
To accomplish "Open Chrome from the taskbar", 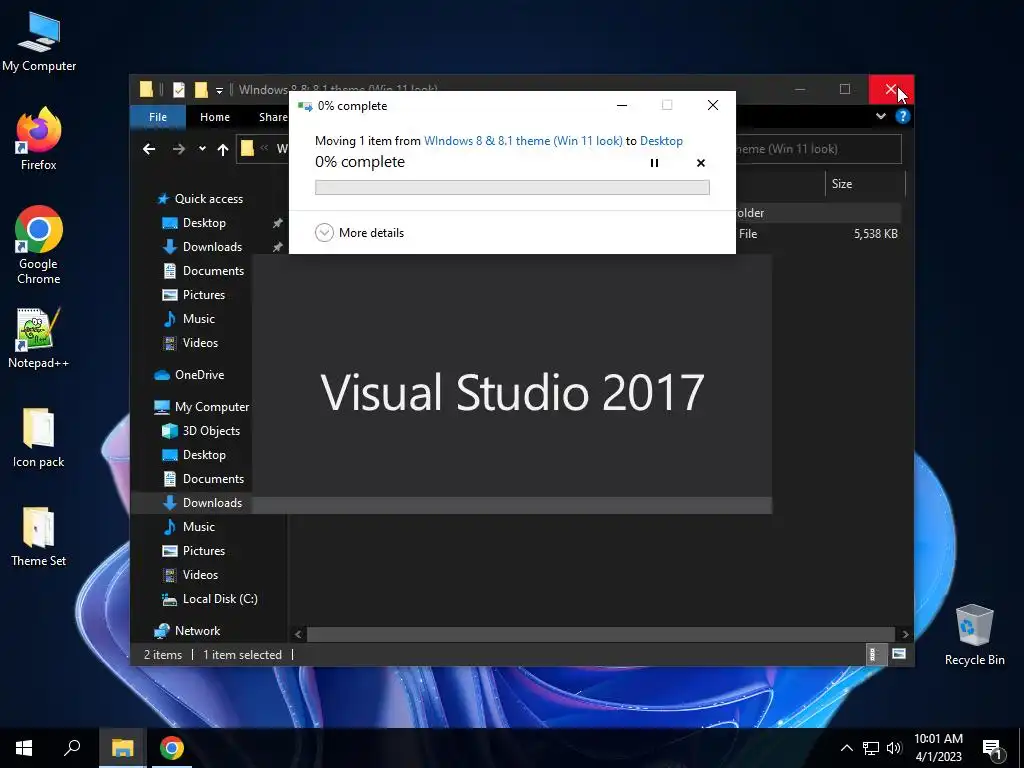I will 172,748.
